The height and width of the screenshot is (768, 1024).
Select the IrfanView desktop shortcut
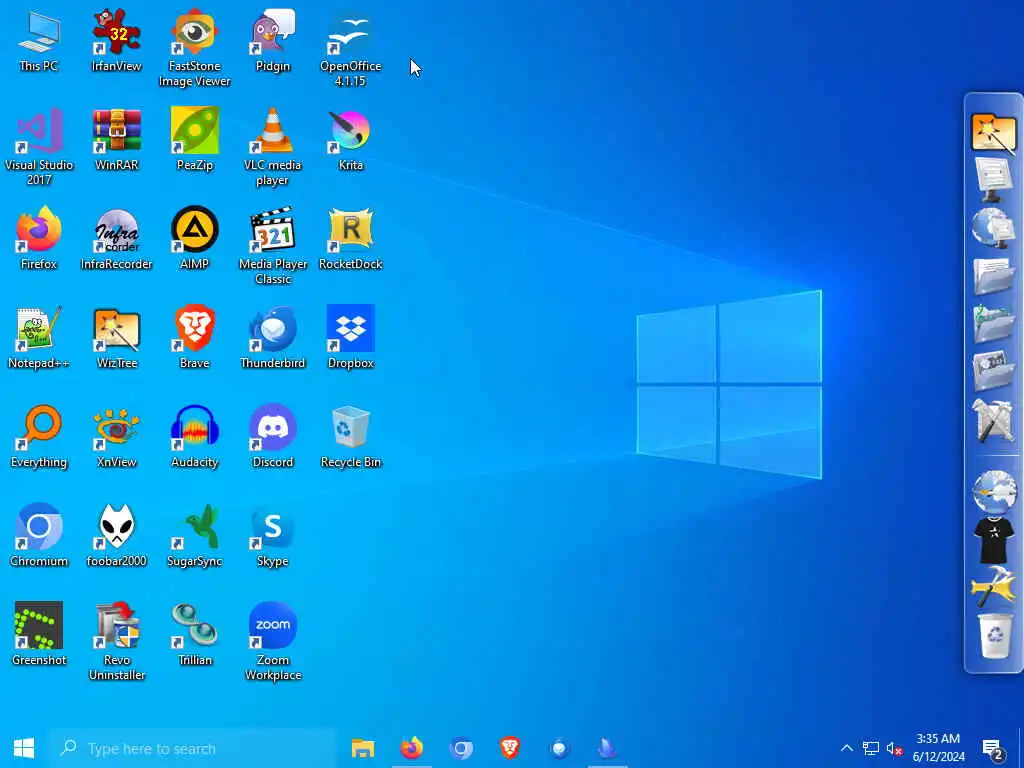pos(116,40)
